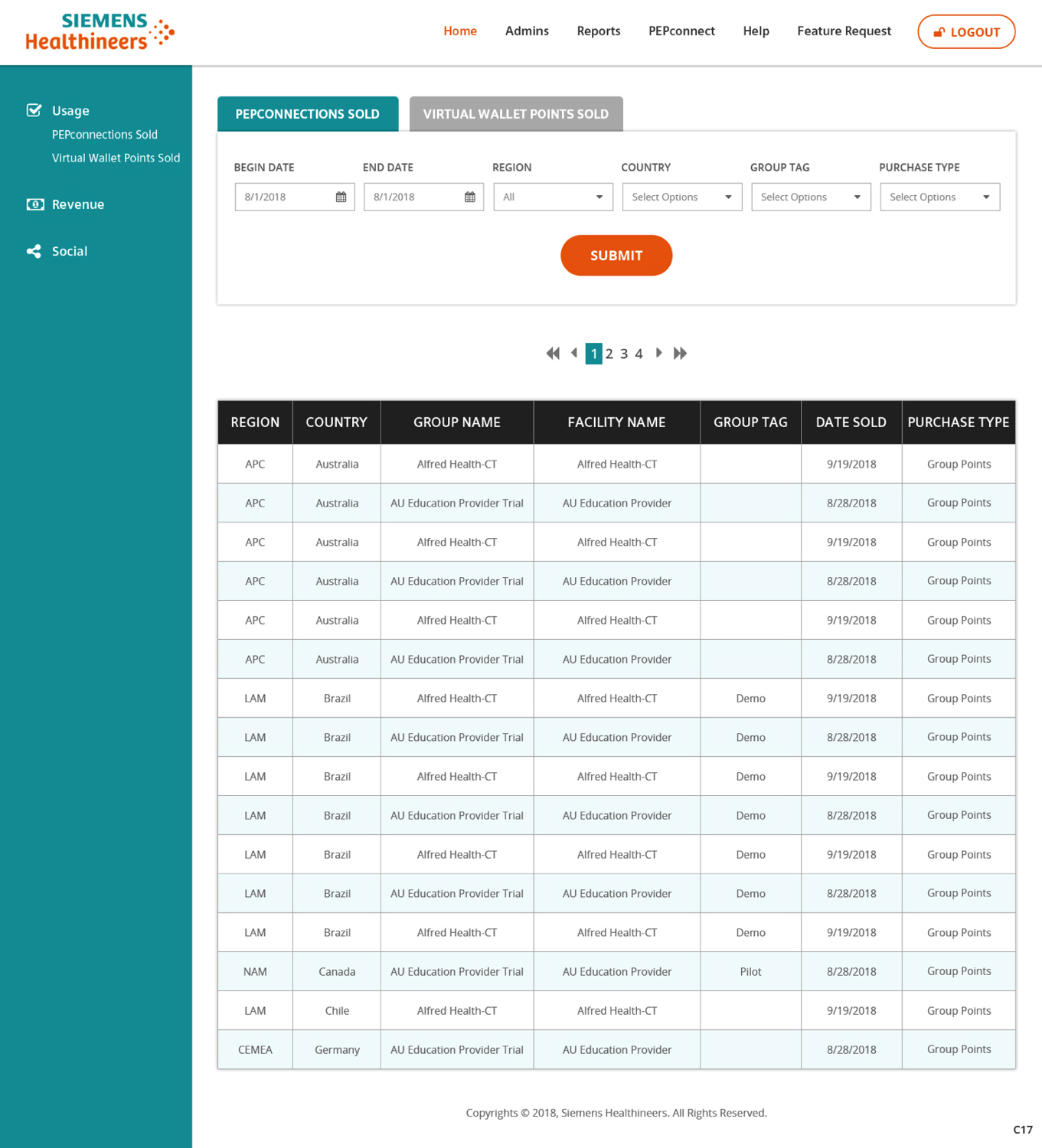
Task: Jump to first page with double-left arrow
Action: pos(553,353)
